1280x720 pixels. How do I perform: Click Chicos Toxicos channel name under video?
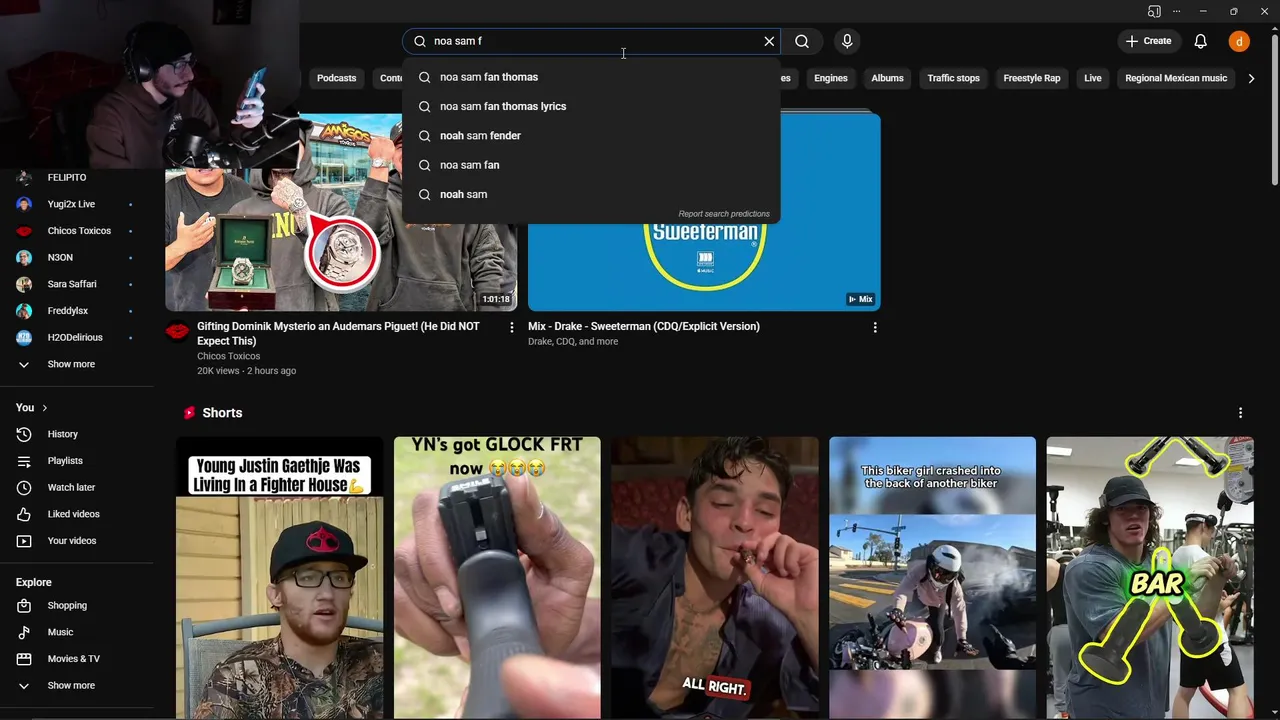click(x=228, y=356)
